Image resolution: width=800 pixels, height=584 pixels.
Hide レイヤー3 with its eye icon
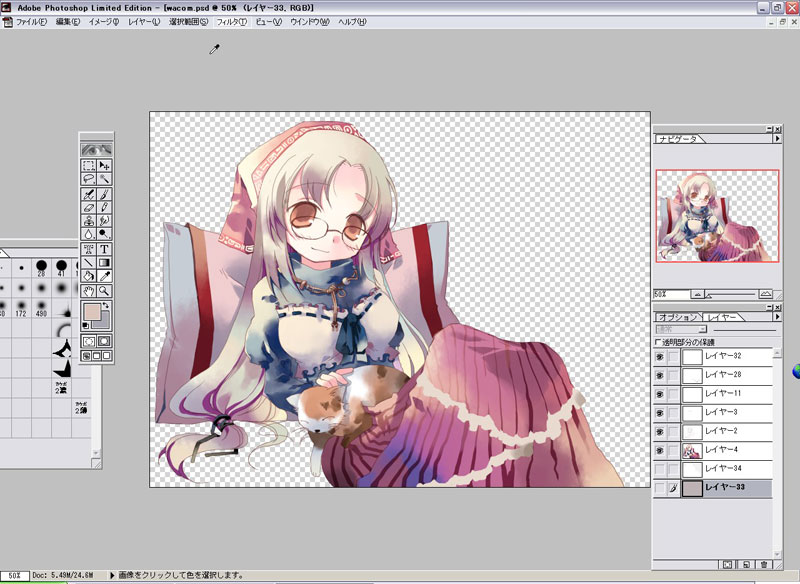(x=659, y=413)
